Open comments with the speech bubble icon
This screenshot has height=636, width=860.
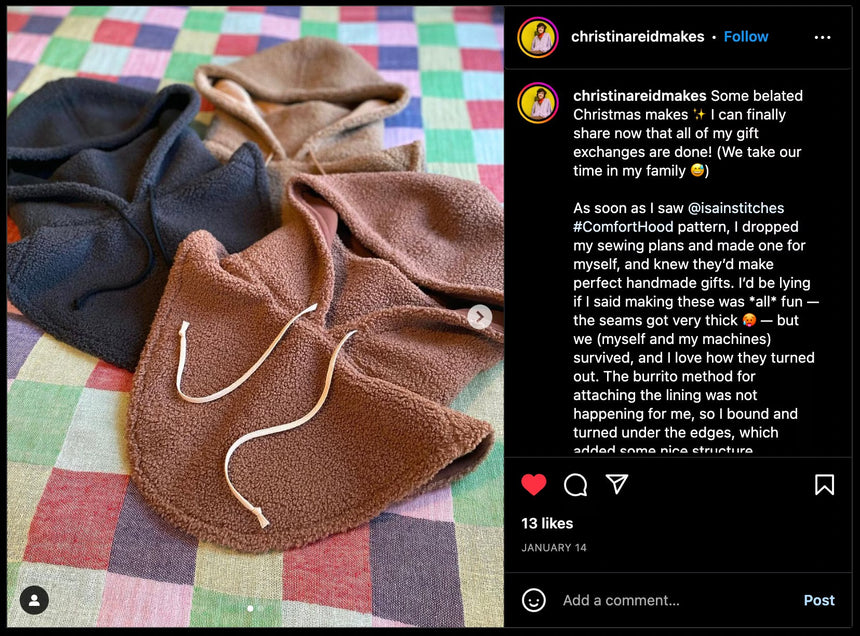tap(575, 485)
